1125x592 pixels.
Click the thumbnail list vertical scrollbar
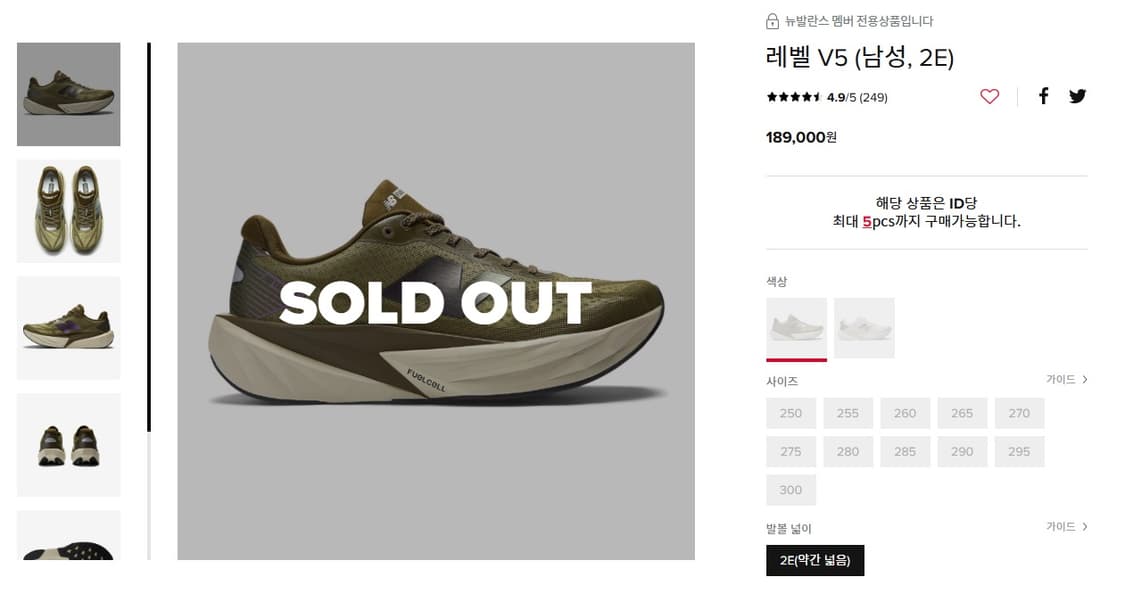tap(149, 300)
